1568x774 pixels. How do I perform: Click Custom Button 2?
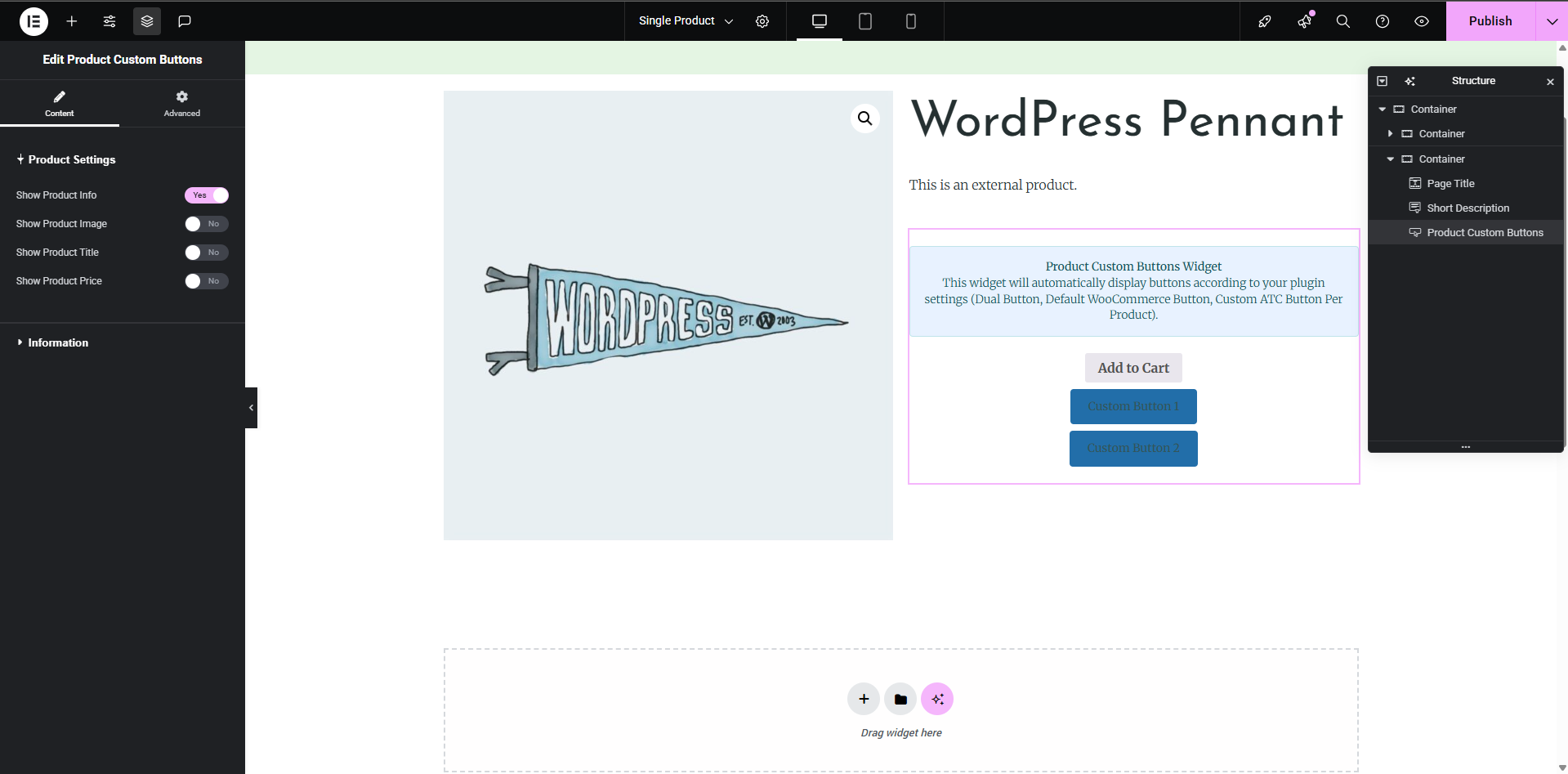pyautogui.click(x=1133, y=448)
